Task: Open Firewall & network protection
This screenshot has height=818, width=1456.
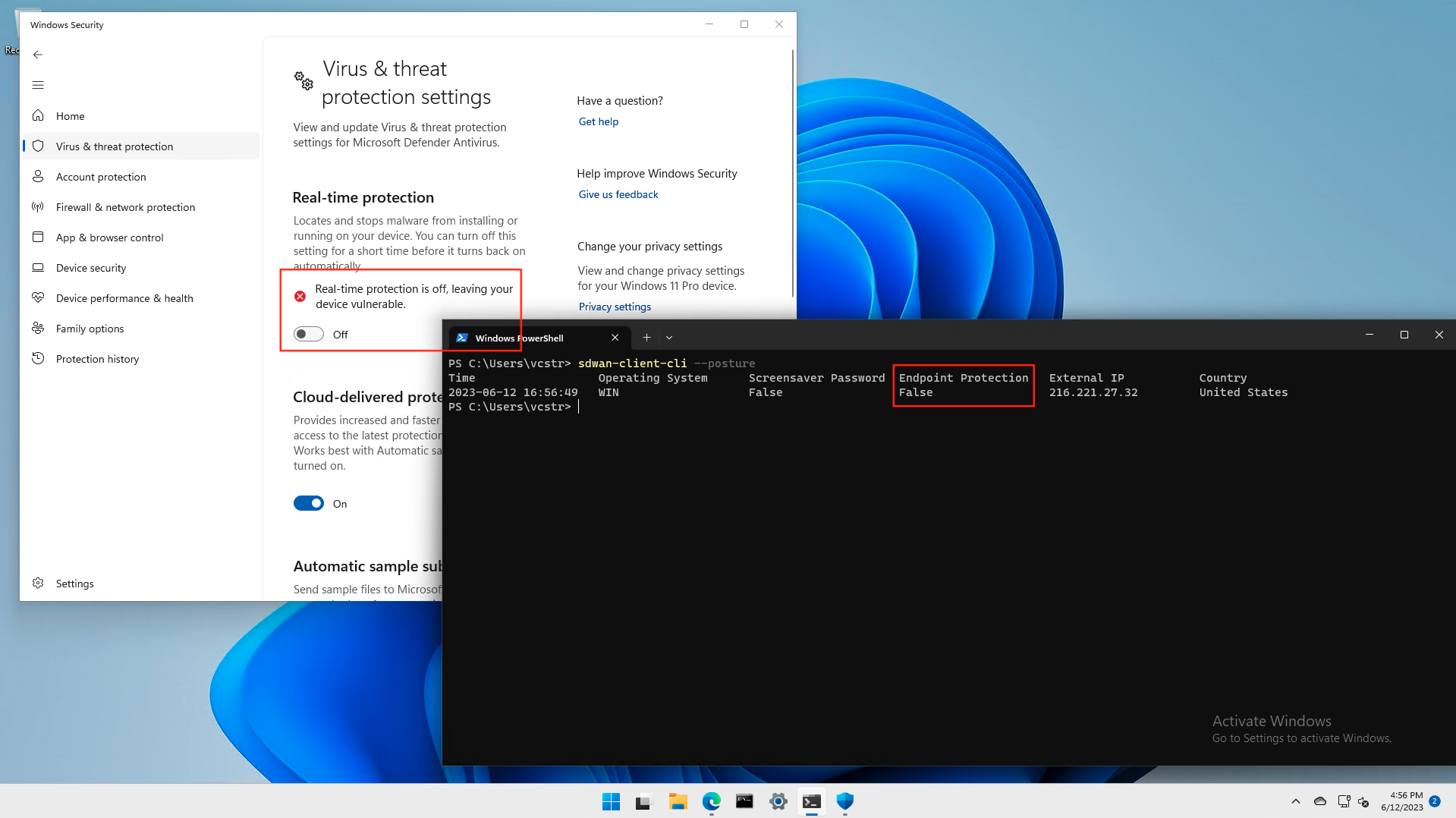Action: point(141,207)
